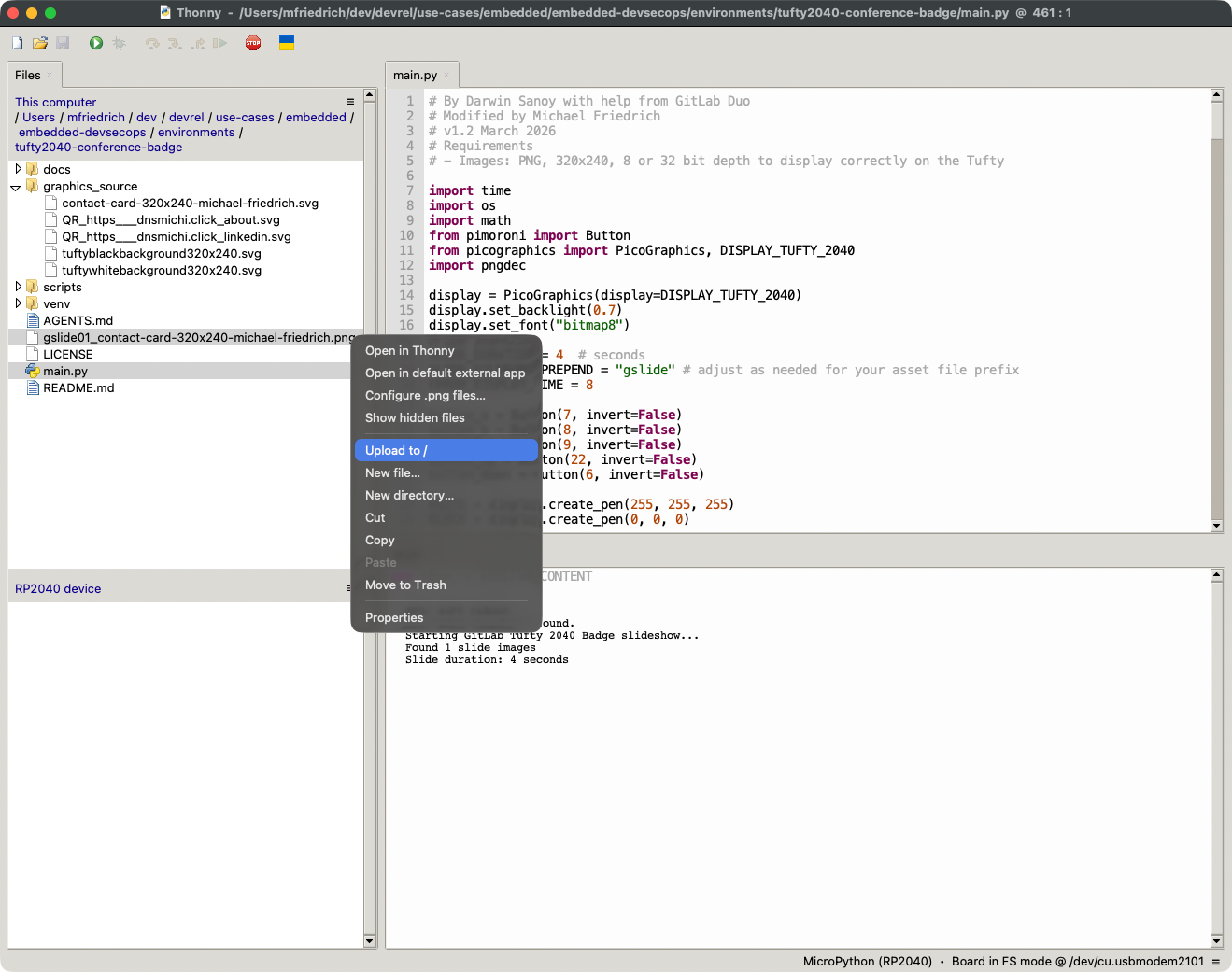1232x972 pixels.
Task: Click the Open file folder icon
Action: click(x=40, y=43)
